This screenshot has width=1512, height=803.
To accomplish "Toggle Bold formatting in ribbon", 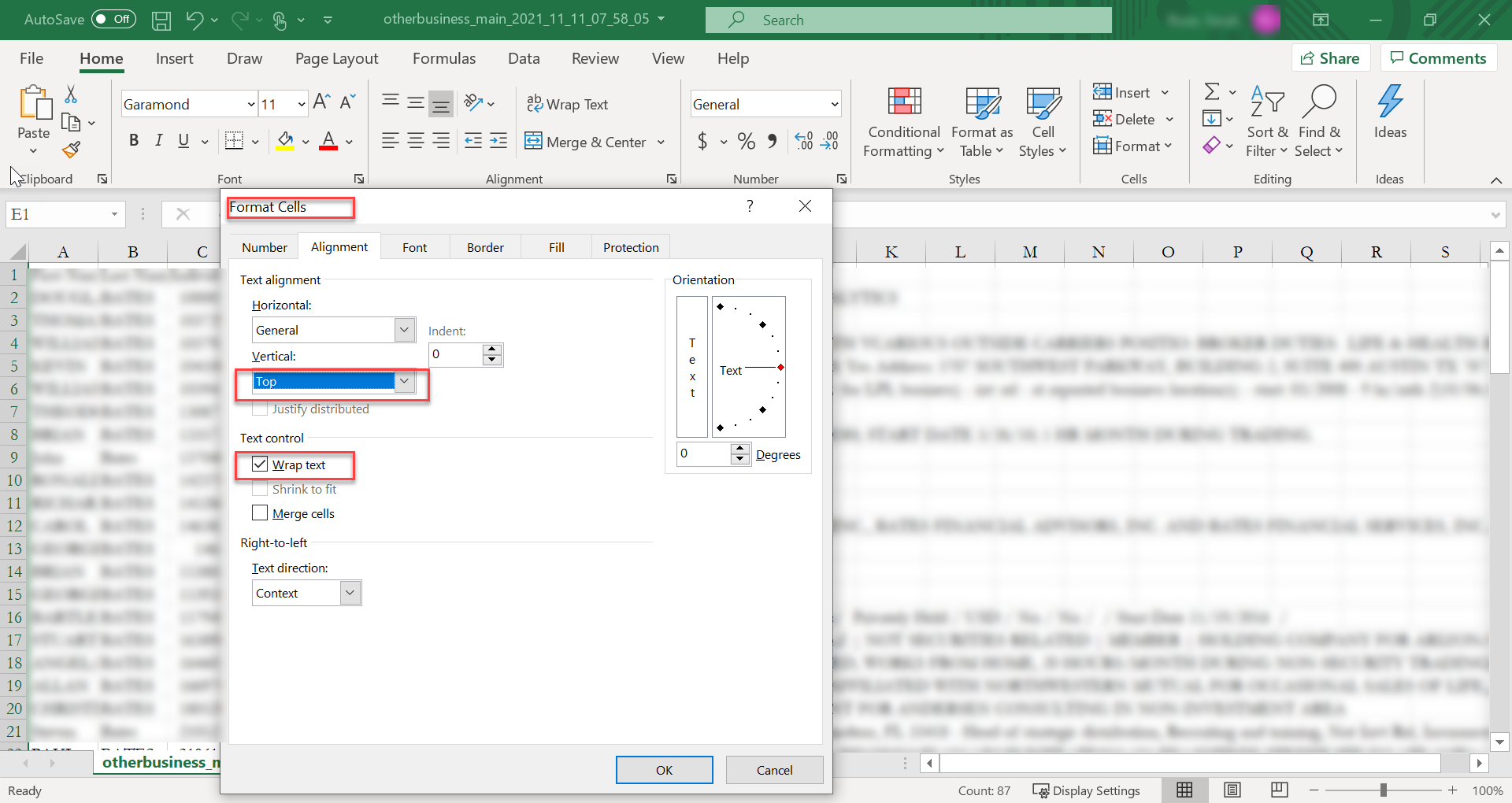I will (134, 141).
